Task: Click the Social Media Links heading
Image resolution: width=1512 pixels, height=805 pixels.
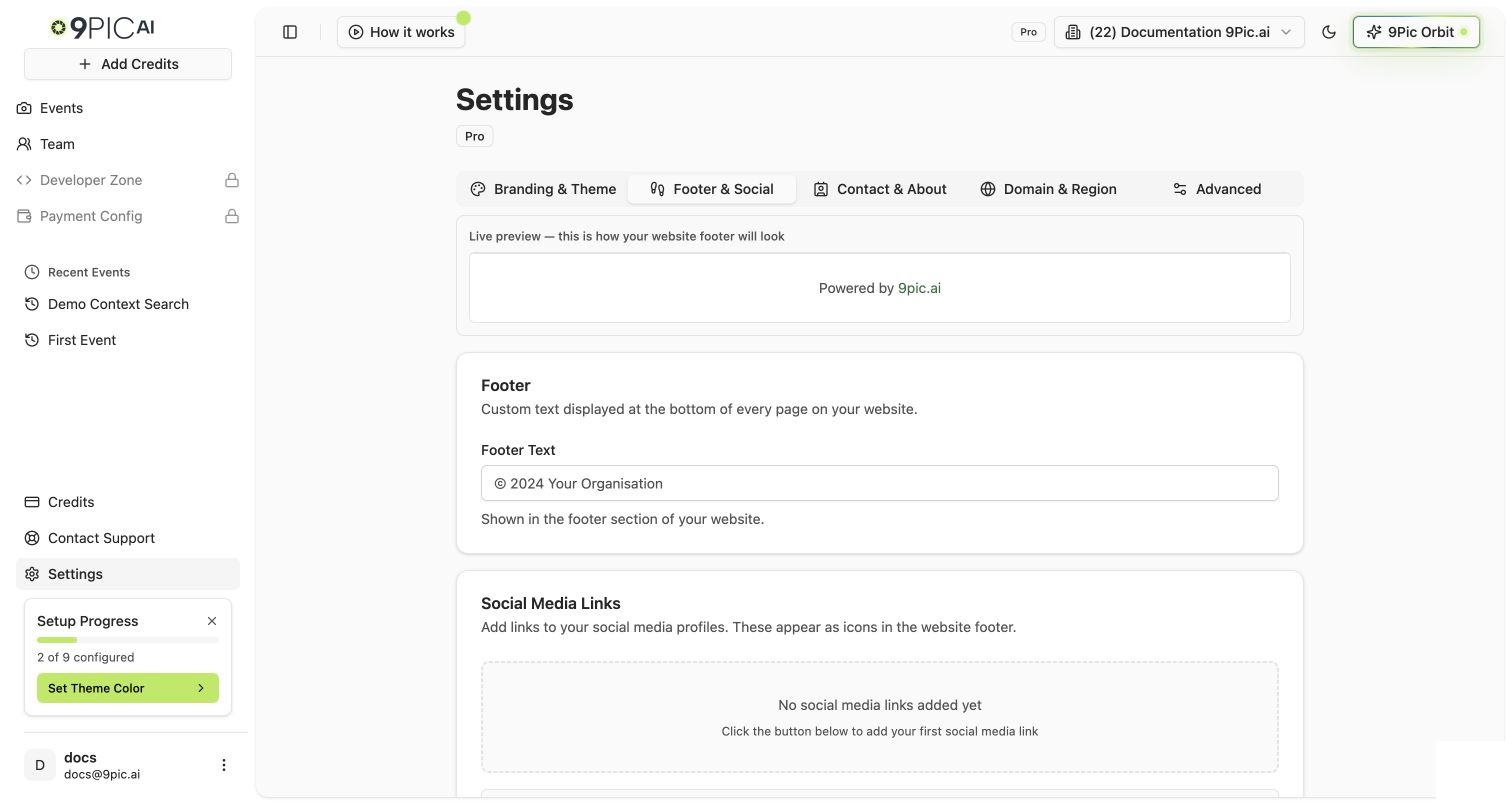Action: point(551,603)
